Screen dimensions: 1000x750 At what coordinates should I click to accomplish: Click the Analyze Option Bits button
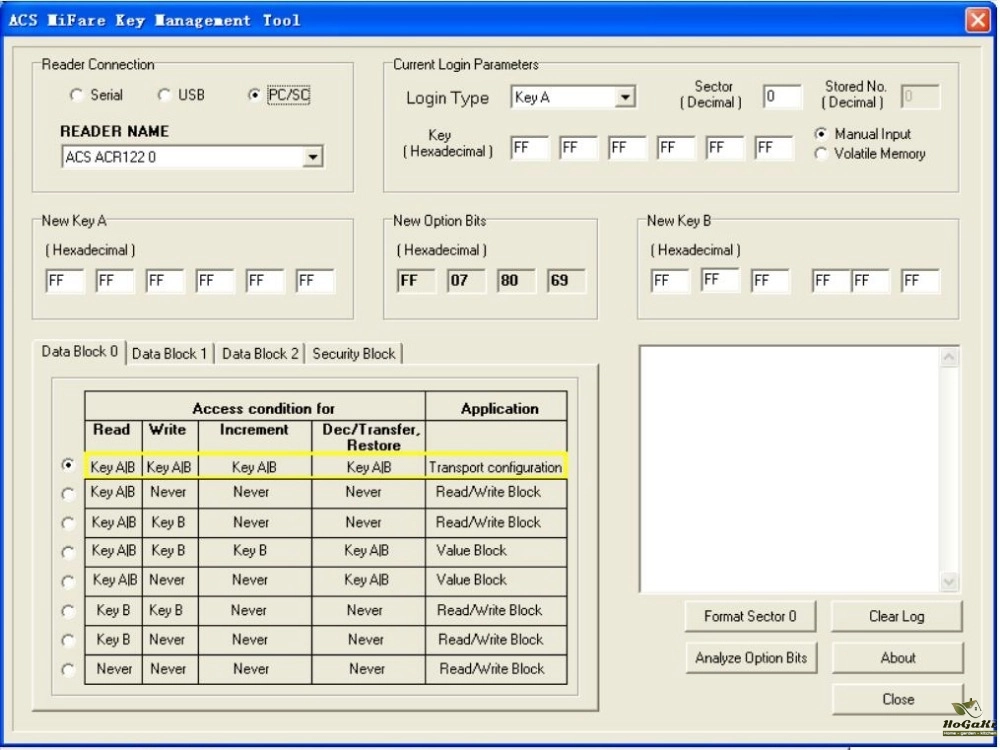click(x=750, y=658)
